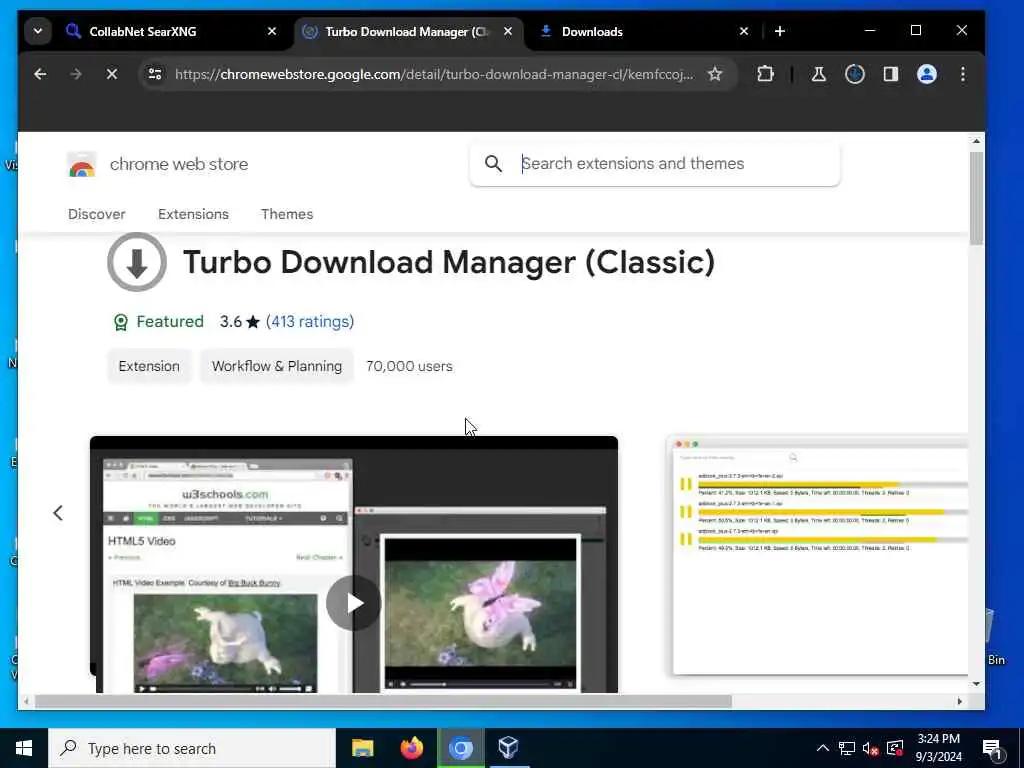Image resolution: width=1024 pixels, height=768 pixels.
Task: Click the address bar URL
Action: tap(434, 74)
